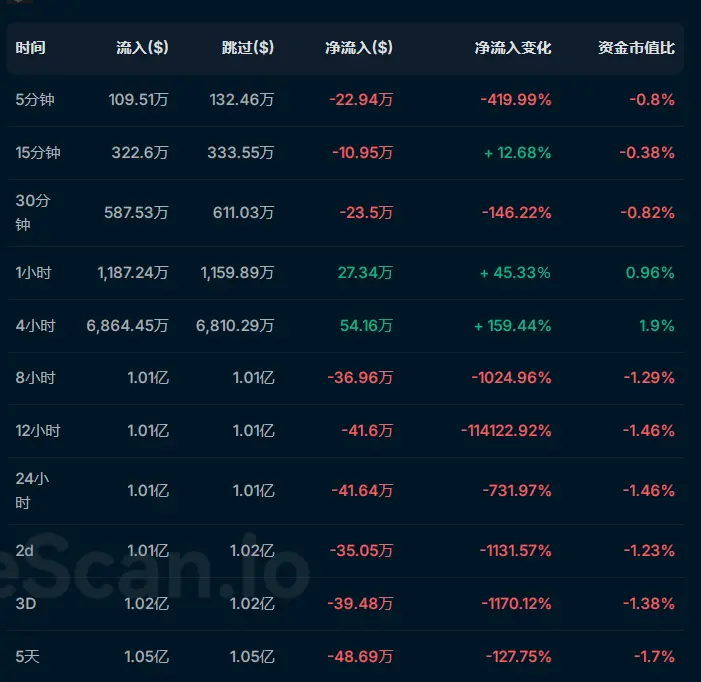
Task: Select the 30分钟 time row
Action: tap(346, 213)
